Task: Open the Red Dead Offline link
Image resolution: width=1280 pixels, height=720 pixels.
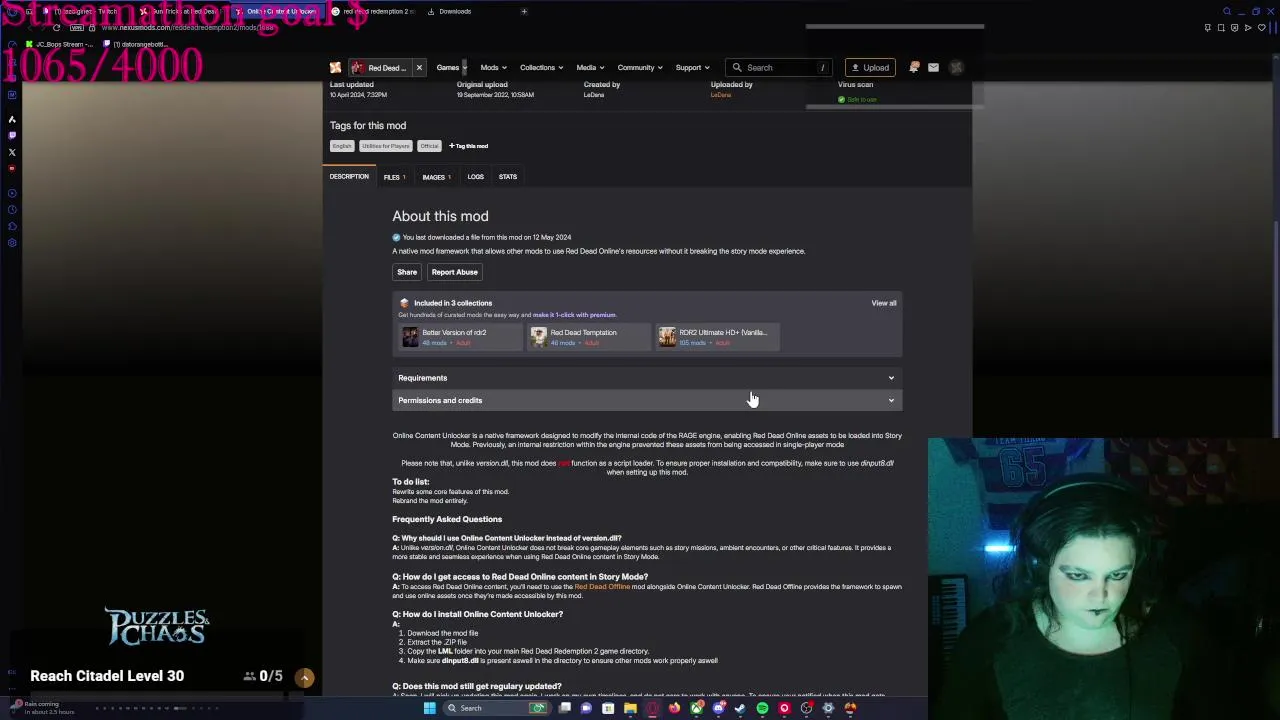Action: tap(602, 587)
